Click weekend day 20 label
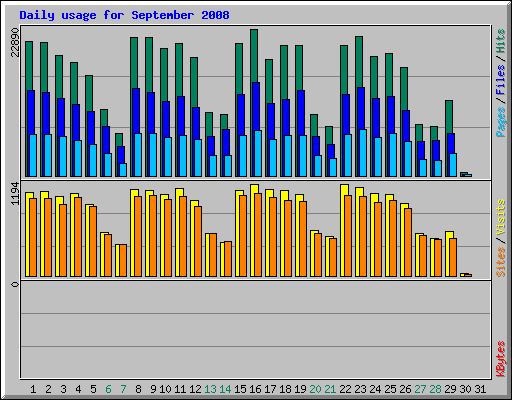The height and width of the screenshot is (400, 512). (315, 389)
